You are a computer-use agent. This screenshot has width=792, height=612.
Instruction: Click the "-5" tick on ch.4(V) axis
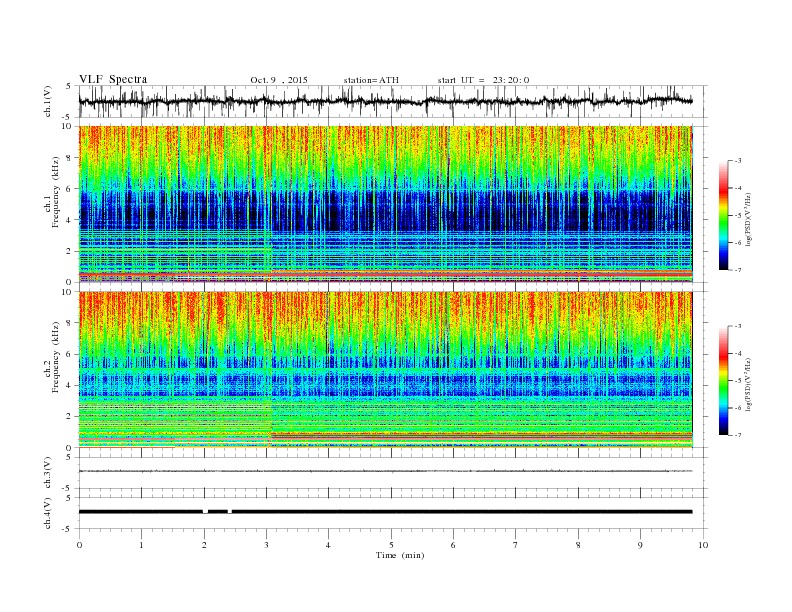pos(68,529)
